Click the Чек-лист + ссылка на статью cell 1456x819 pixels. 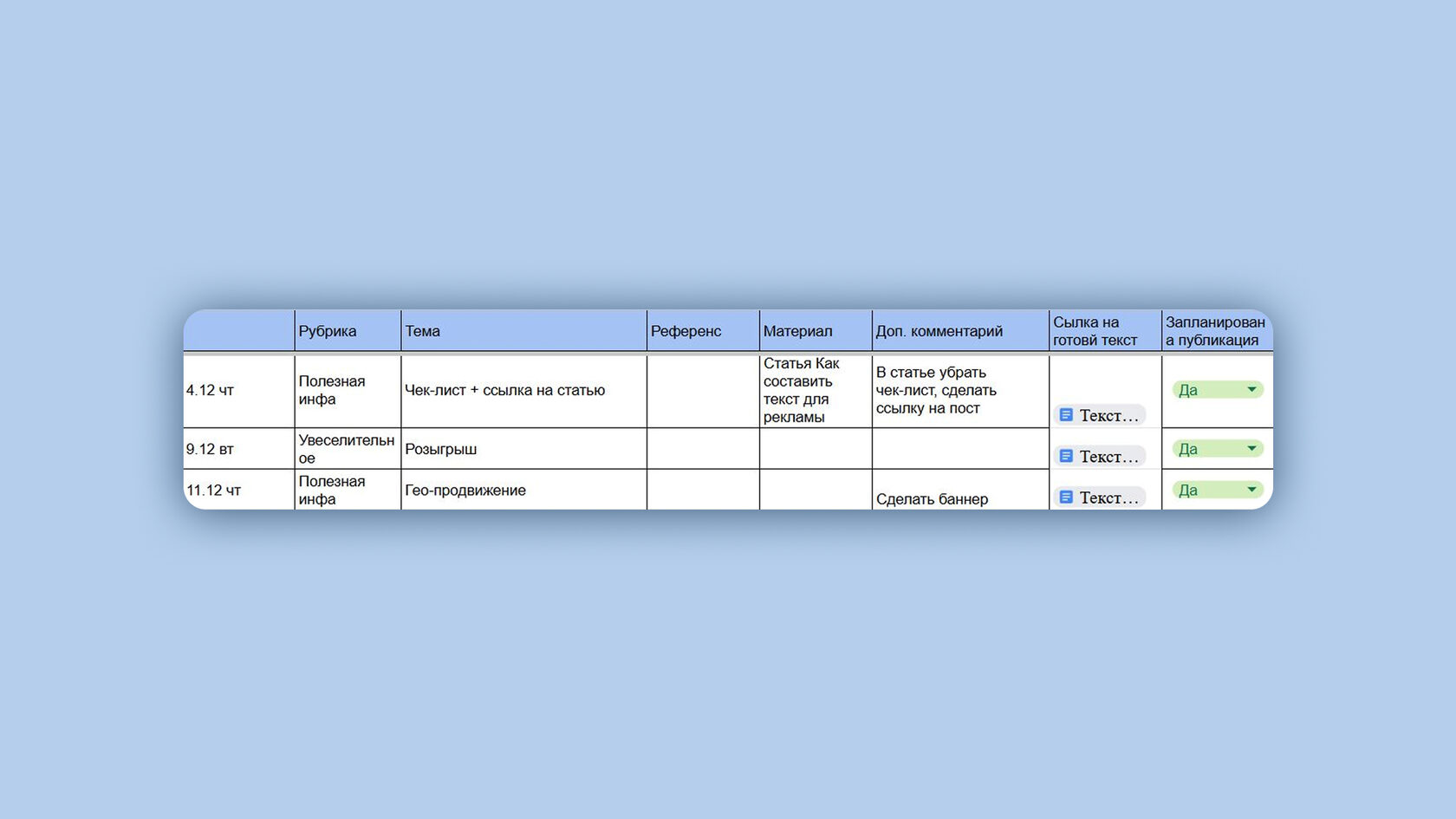523,391
